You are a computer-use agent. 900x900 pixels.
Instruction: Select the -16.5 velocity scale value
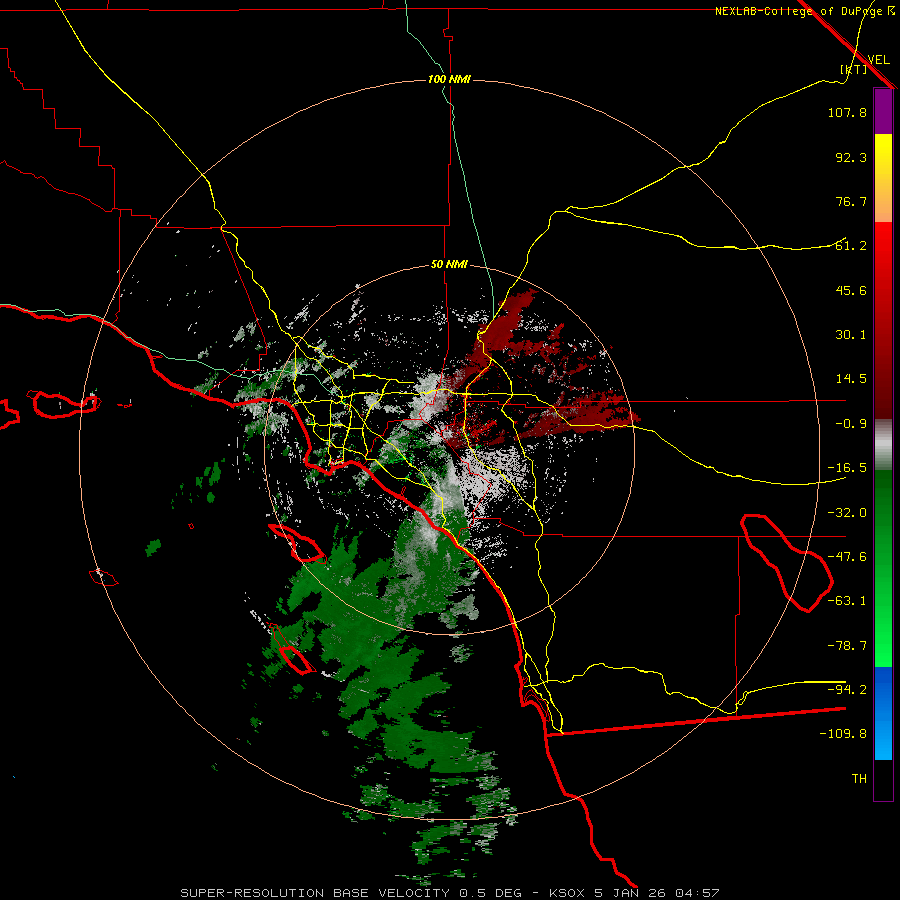(847, 468)
